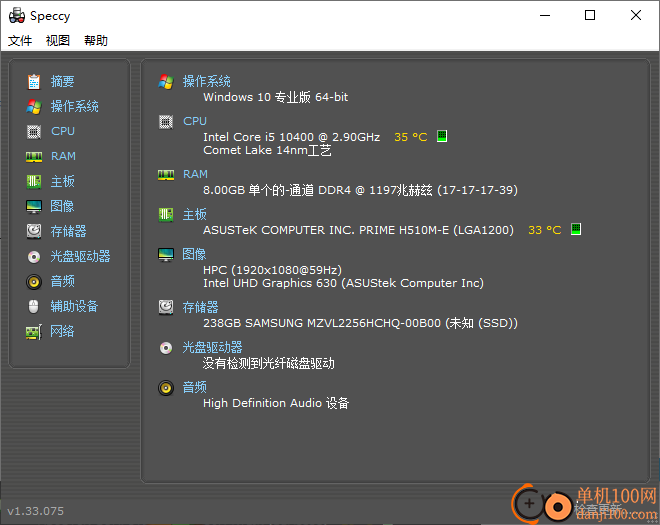
Task: Click the 主板 motherboard icon in the sidebar
Action: (34, 181)
